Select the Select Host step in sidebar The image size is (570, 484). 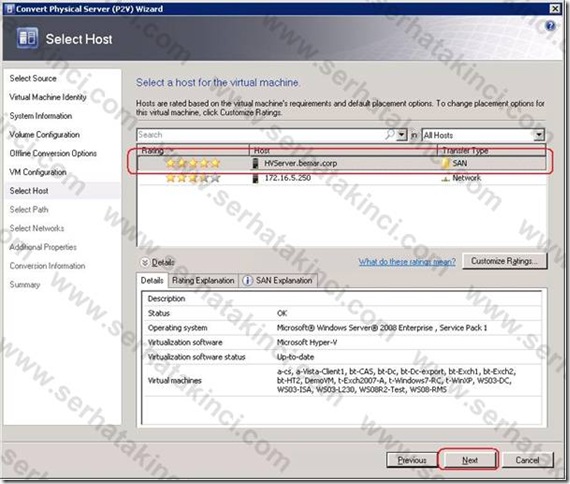63,191
